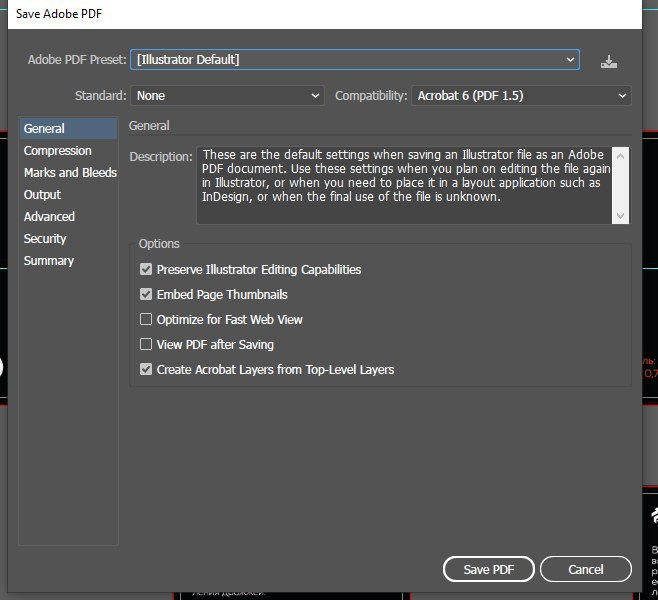Screen dimensions: 658x600
Task: Click the Cancel button
Action: coord(586,569)
